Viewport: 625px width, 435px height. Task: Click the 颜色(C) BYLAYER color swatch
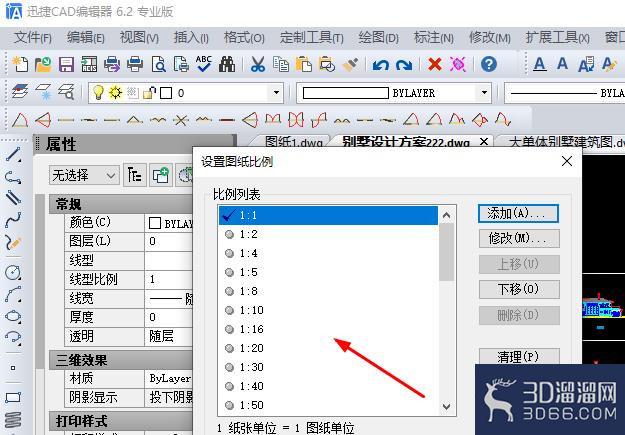pyautogui.click(x=155, y=223)
